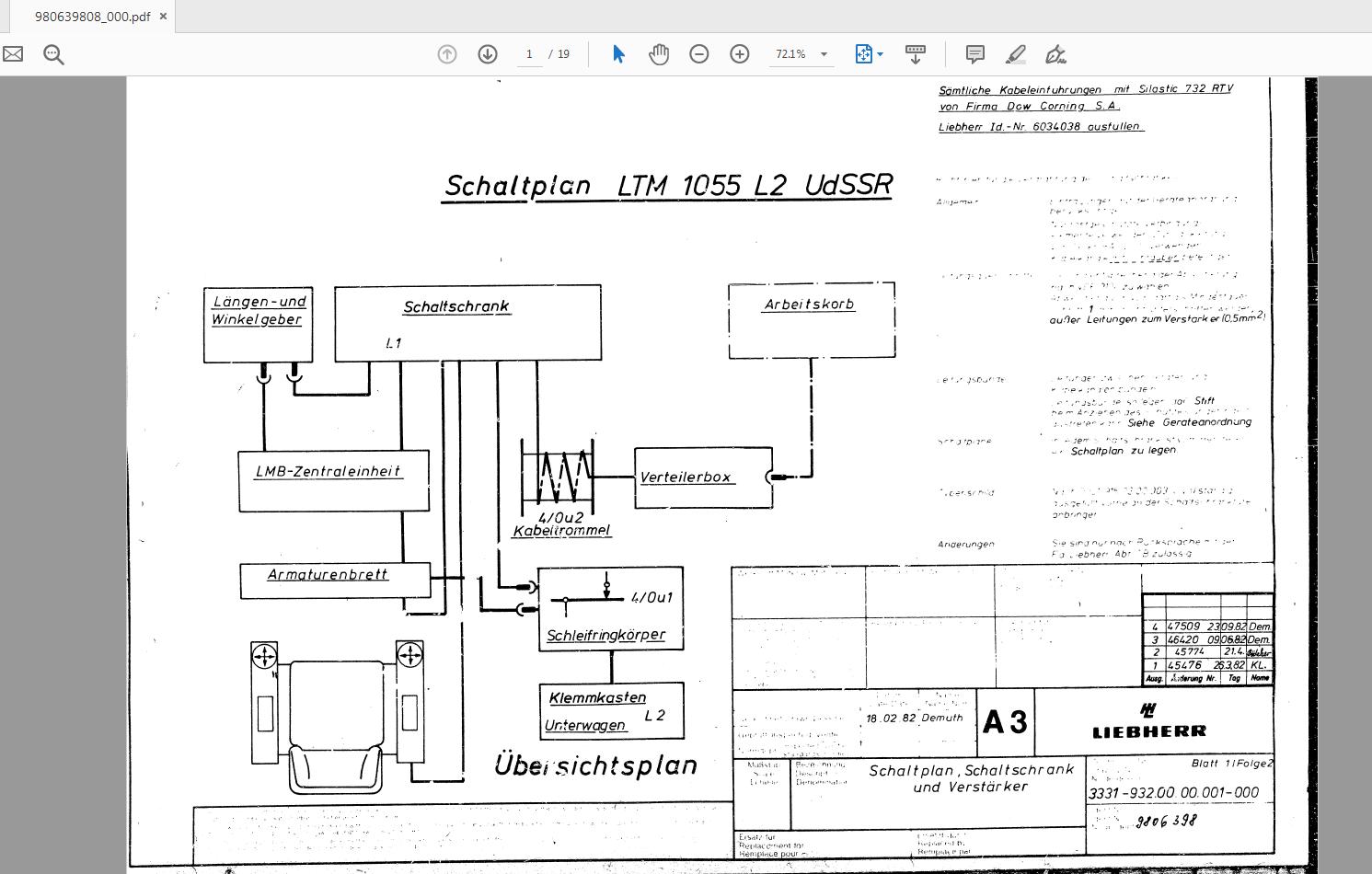Enter Read Mode with the screen icon
The image size is (1372, 874).
point(915,54)
